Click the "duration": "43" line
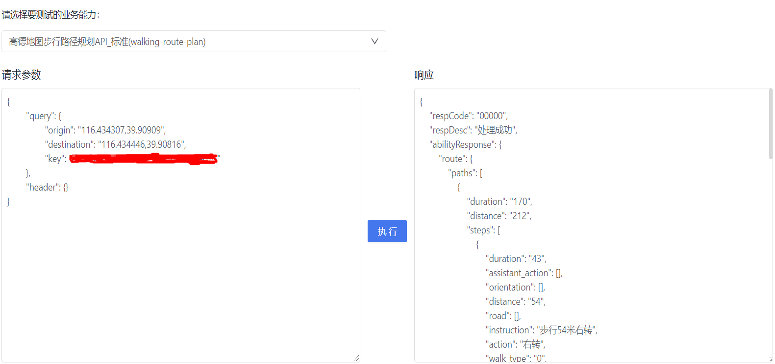 pyautogui.click(x=516, y=259)
